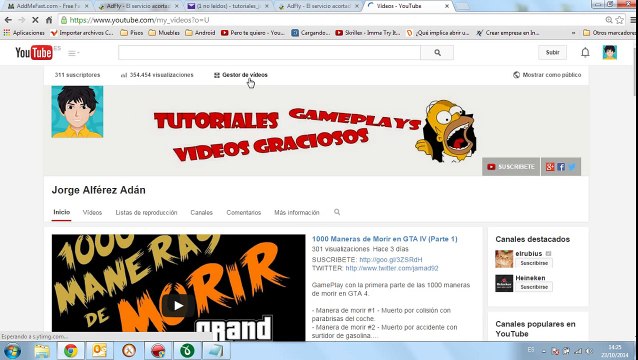This screenshot has width=638, height=360.
Task: Switch to the mail no leídos tab
Action: point(228,6)
